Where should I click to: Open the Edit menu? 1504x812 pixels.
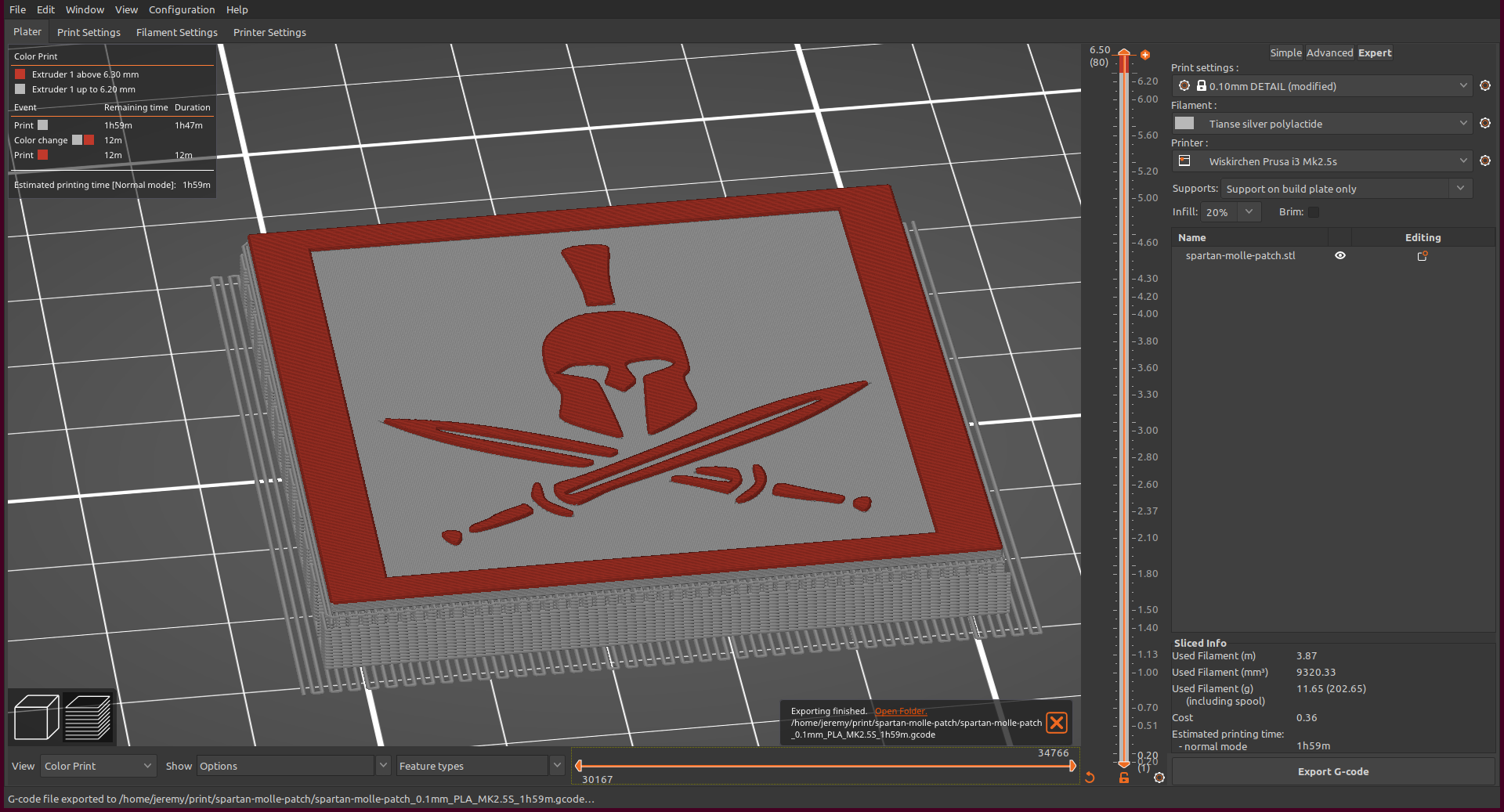[x=45, y=9]
